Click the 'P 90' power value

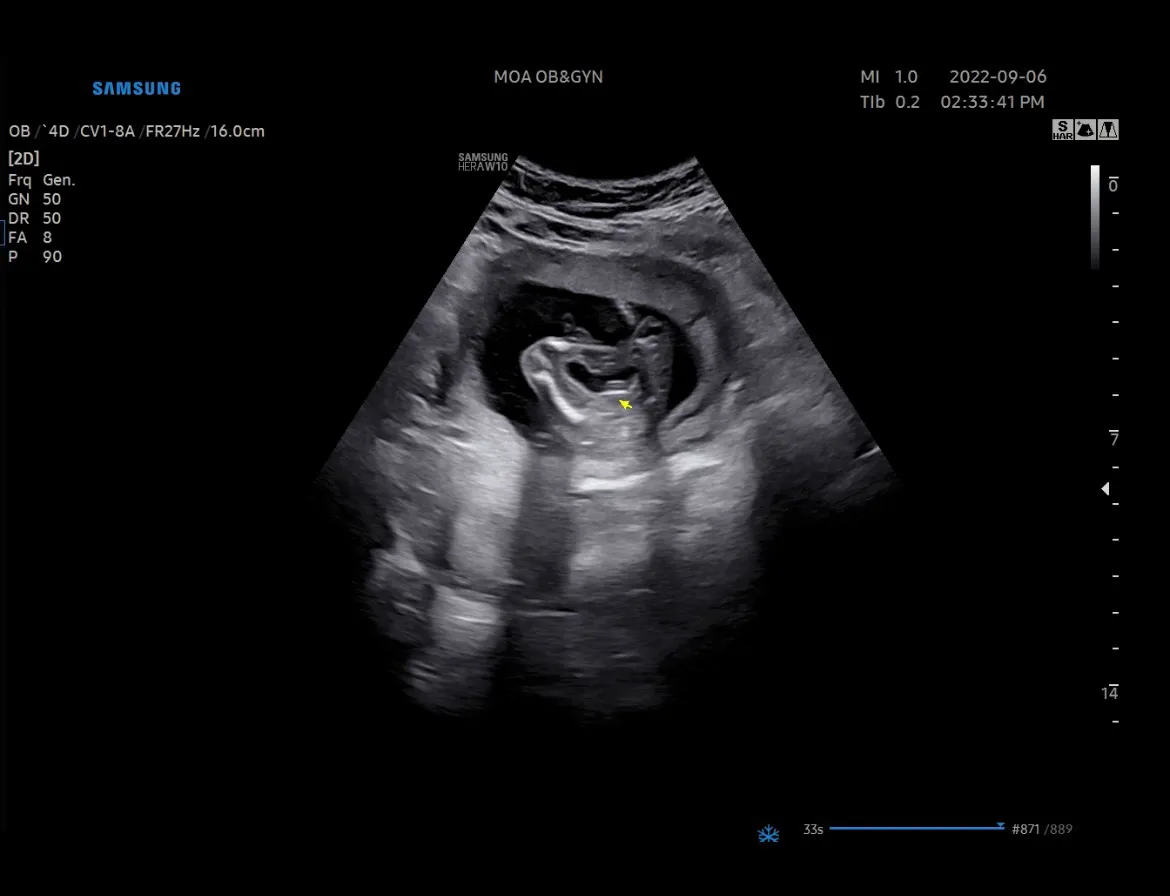pyautogui.click(x=35, y=257)
